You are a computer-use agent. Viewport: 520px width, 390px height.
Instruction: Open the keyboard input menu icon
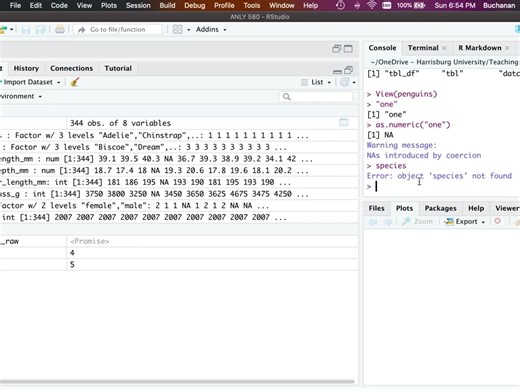point(387,5)
